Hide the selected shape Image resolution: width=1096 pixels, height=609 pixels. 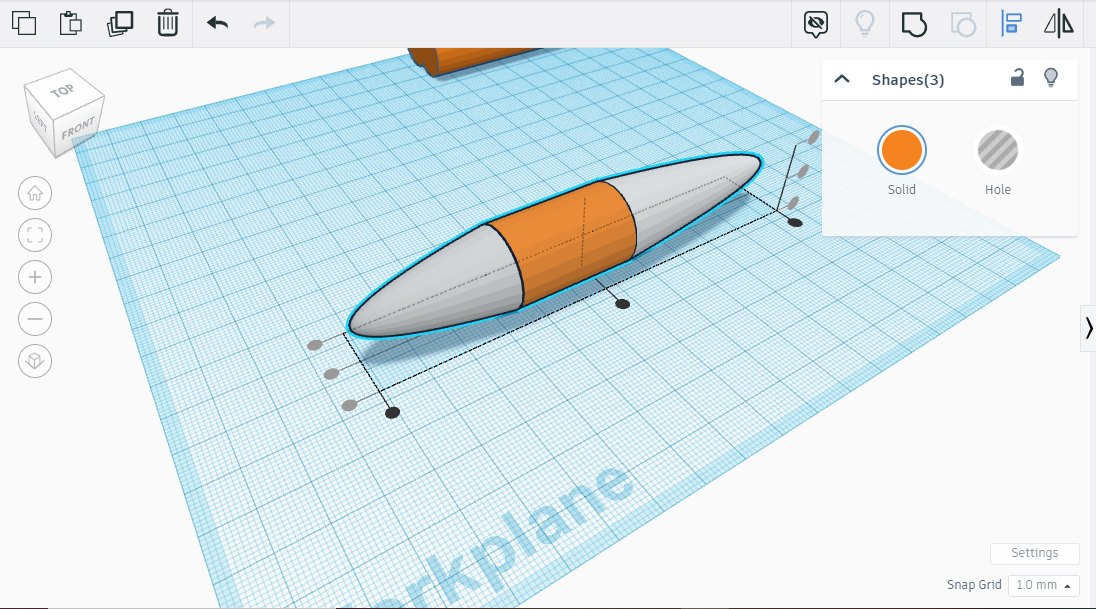tap(815, 24)
